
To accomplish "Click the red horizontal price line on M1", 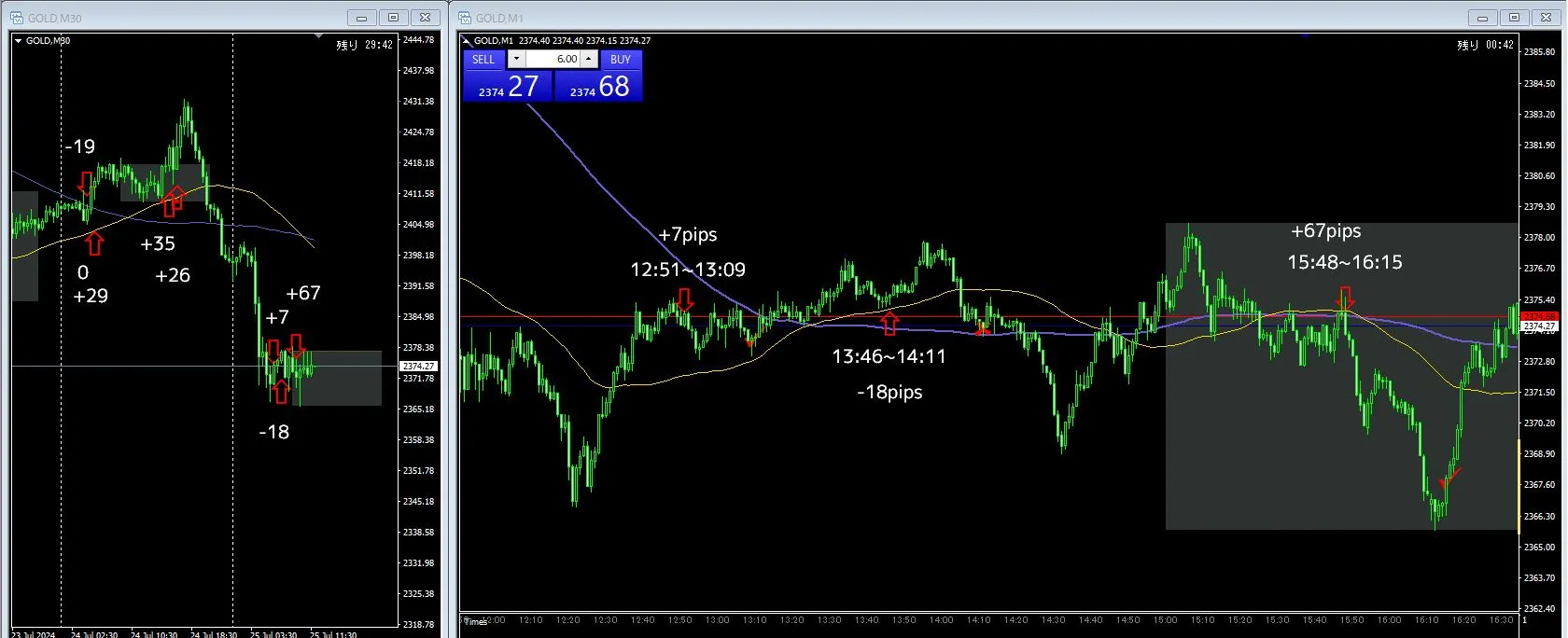I will pos(989,317).
